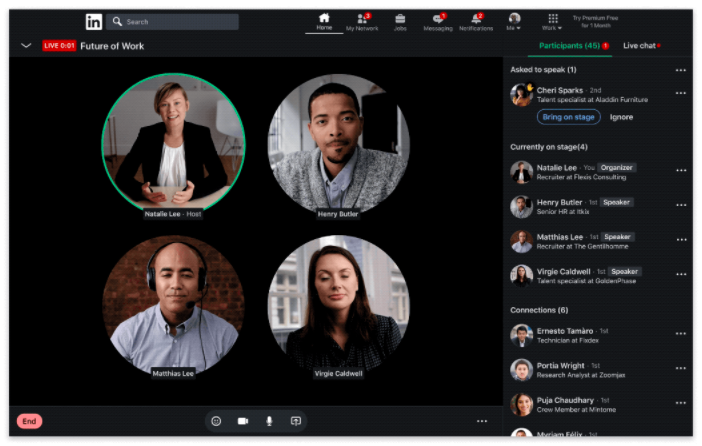Click Matthias Lee avatar in participant list
The width and height of the screenshot is (702, 446).
[522, 241]
